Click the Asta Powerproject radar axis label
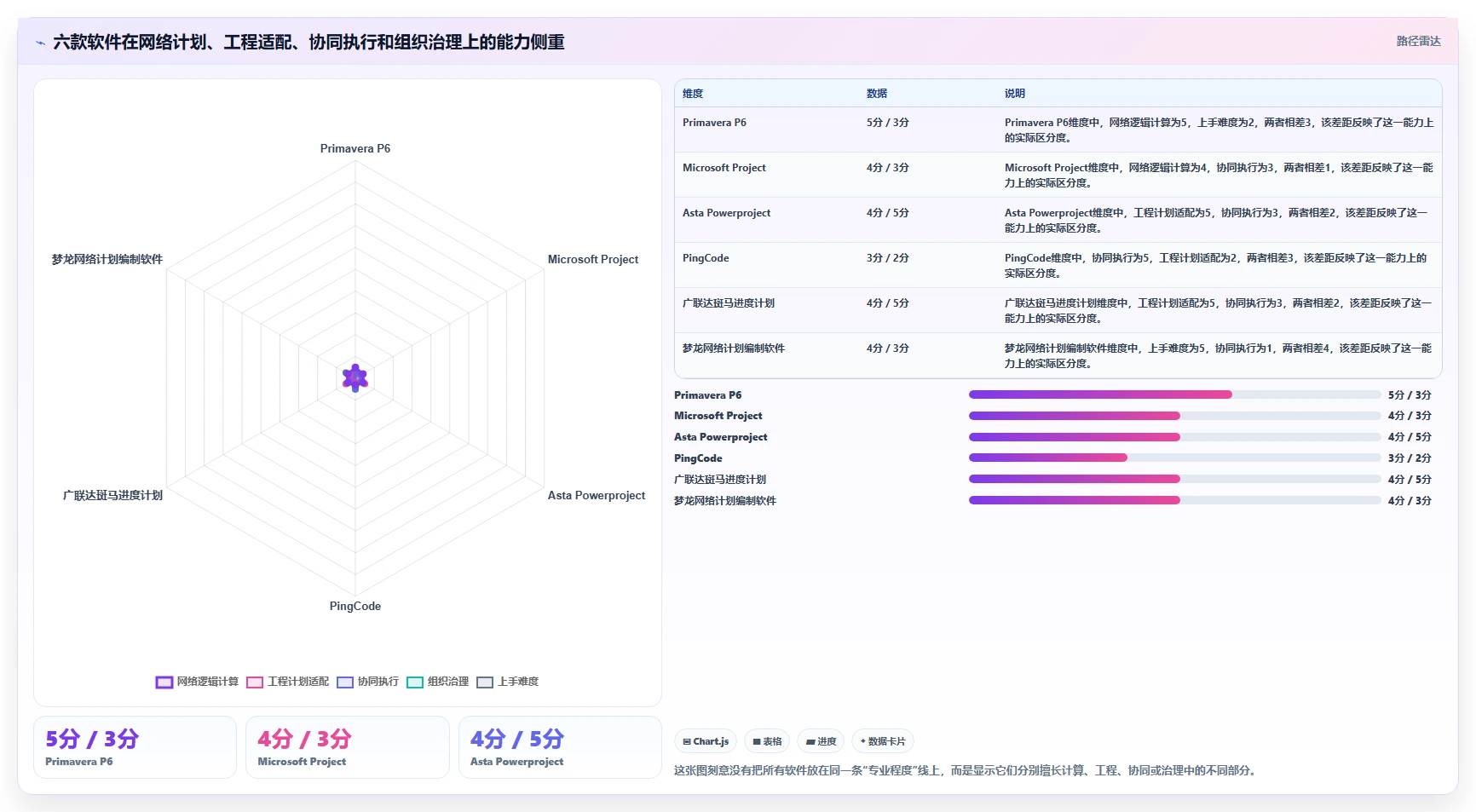The height and width of the screenshot is (812, 1476). (x=597, y=495)
